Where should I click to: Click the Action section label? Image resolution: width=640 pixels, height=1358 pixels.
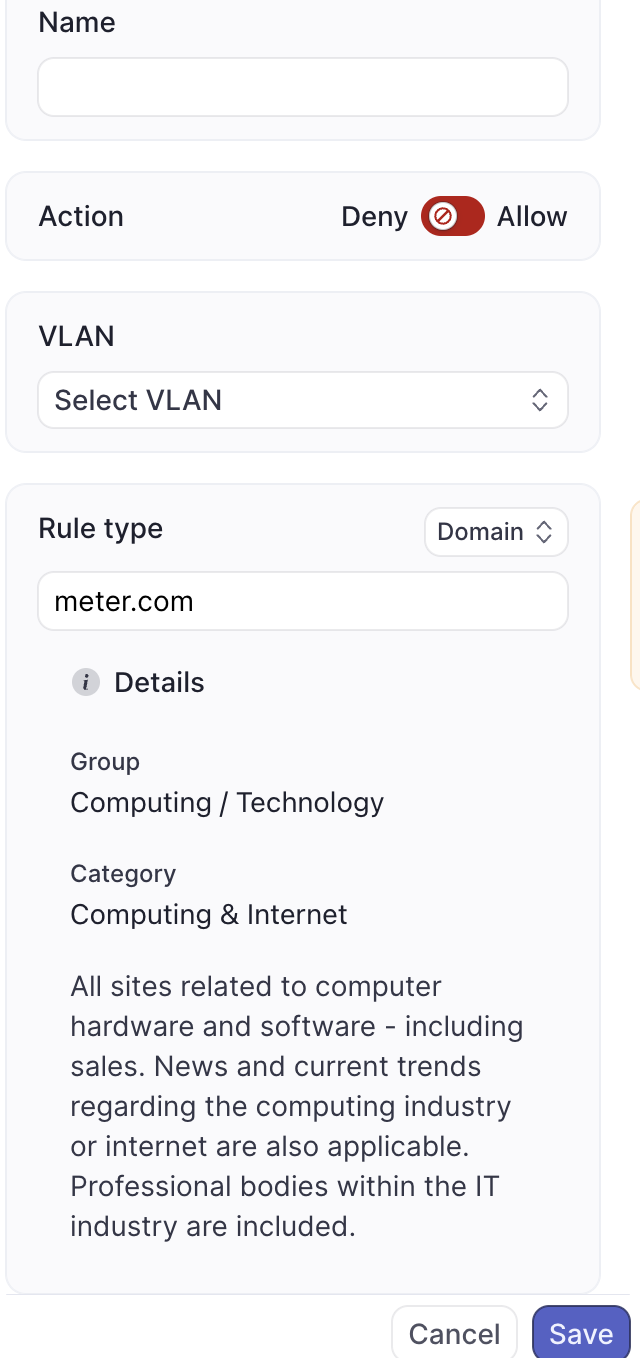pos(81,217)
